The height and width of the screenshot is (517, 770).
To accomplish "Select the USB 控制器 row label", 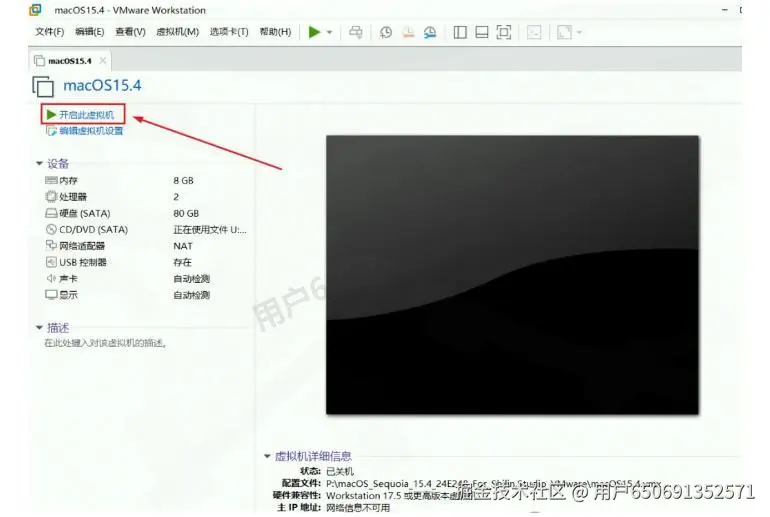I will coord(83,262).
